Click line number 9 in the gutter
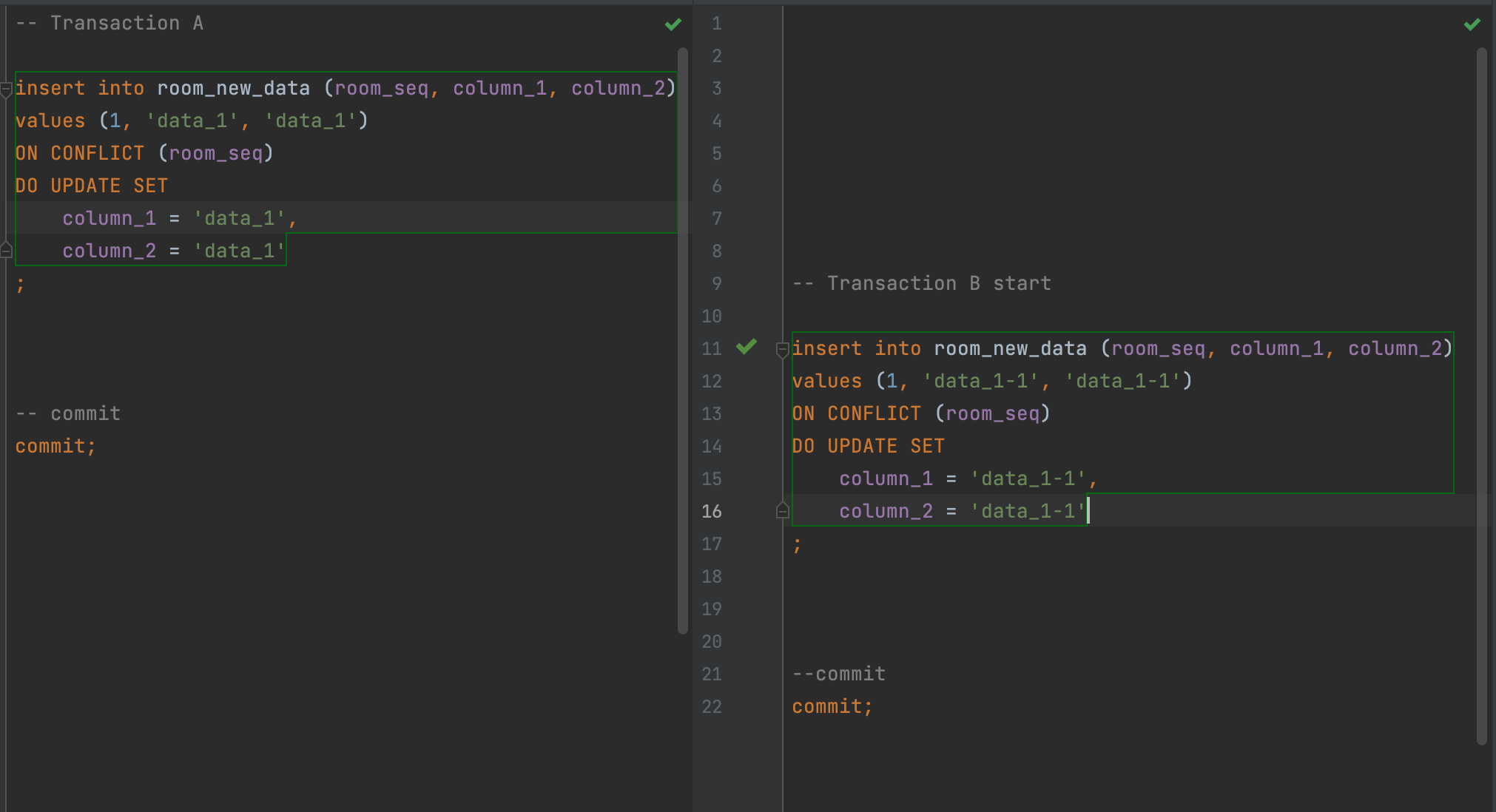Image resolution: width=1496 pixels, height=812 pixels. pyautogui.click(x=716, y=283)
